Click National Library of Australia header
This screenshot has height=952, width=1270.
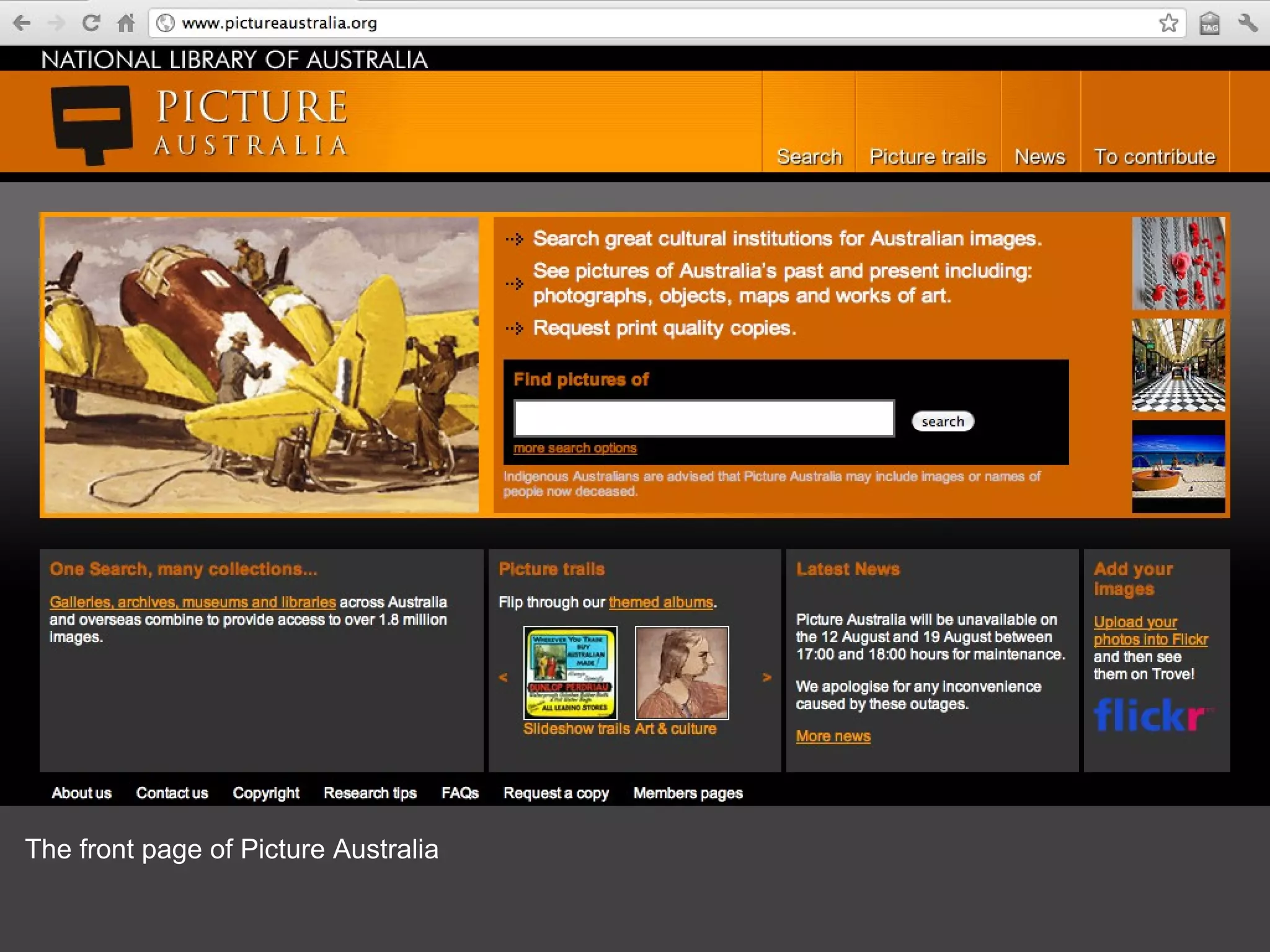coord(234,59)
